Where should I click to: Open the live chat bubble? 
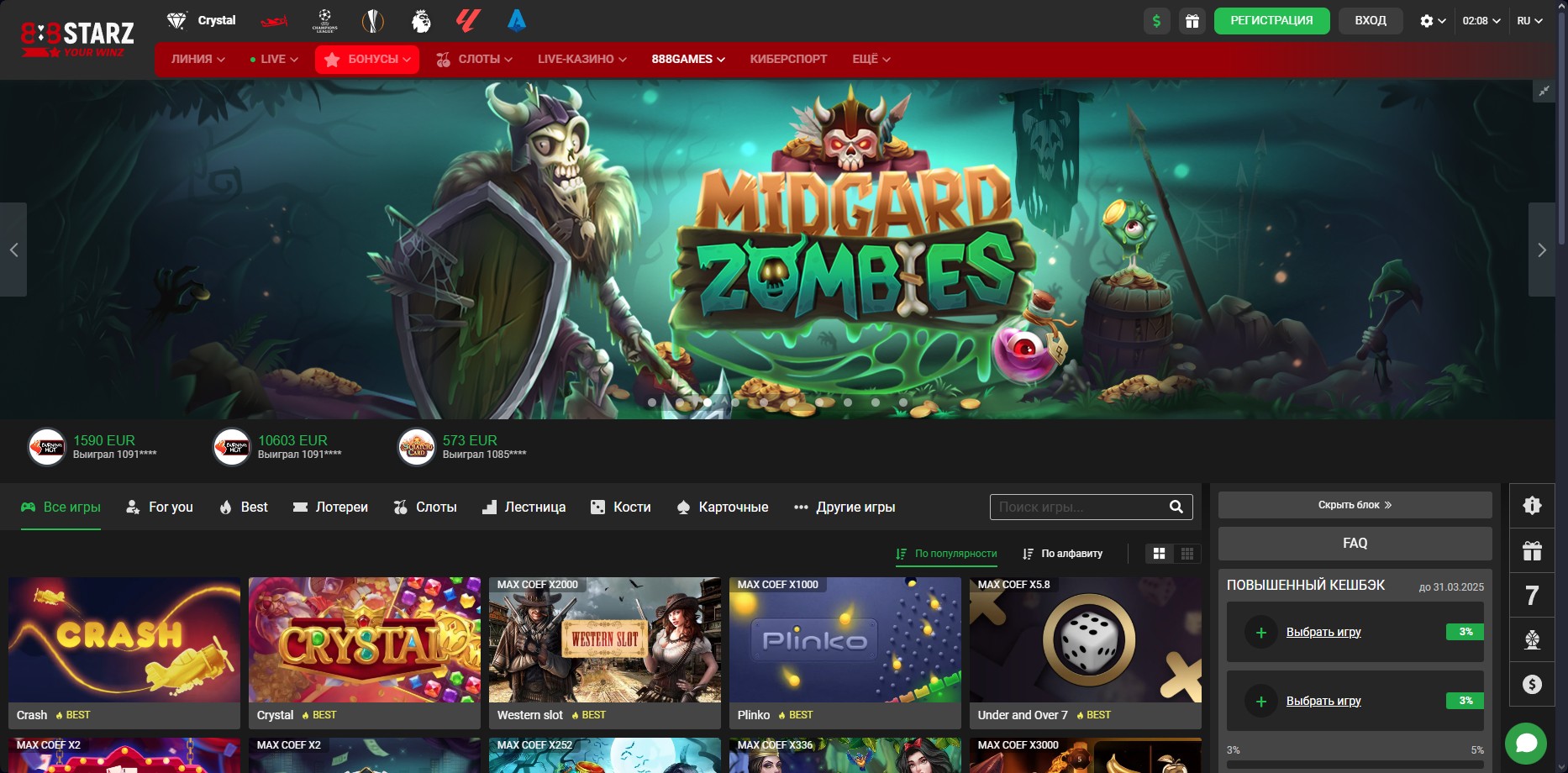point(1526,744)
